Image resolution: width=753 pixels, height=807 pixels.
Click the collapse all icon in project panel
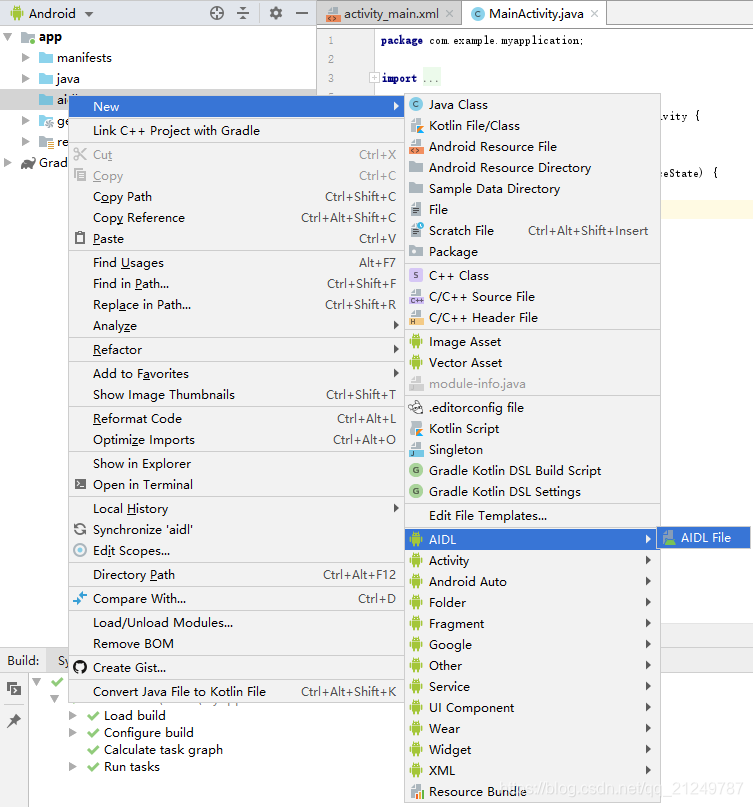point(243,13)
